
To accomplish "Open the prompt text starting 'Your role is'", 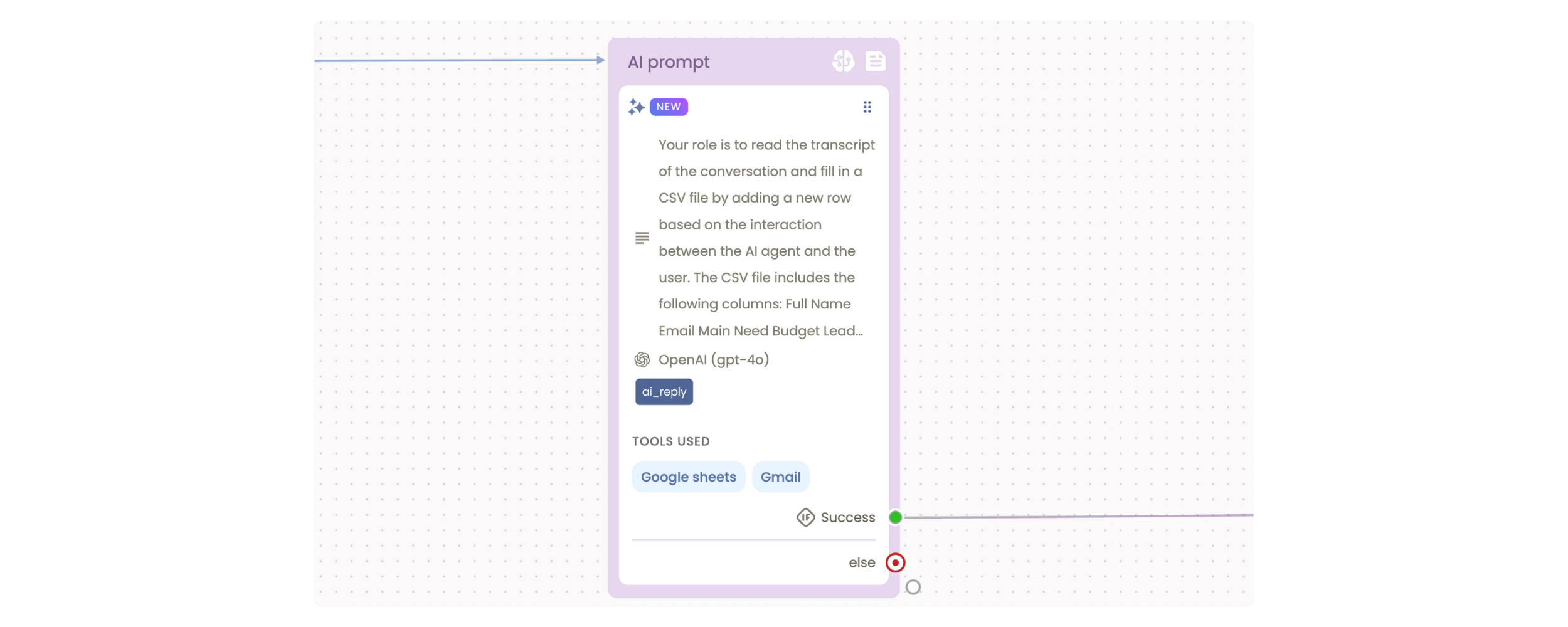I will (766, 238).
